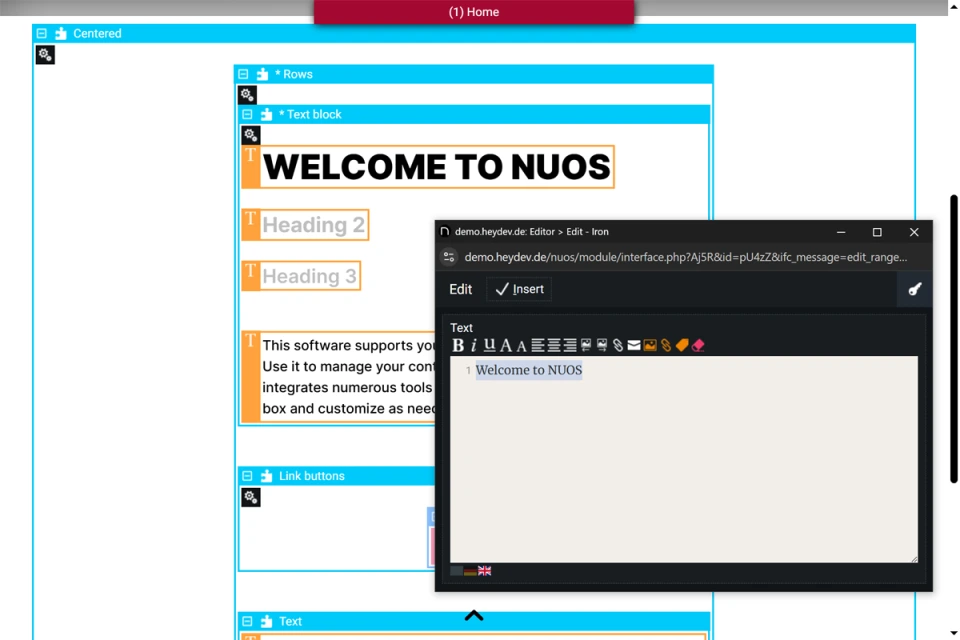960x640 pixels.
Task: Insert an email link via the envelope icon
Action: pyautogui.click(x=634, y=345)
